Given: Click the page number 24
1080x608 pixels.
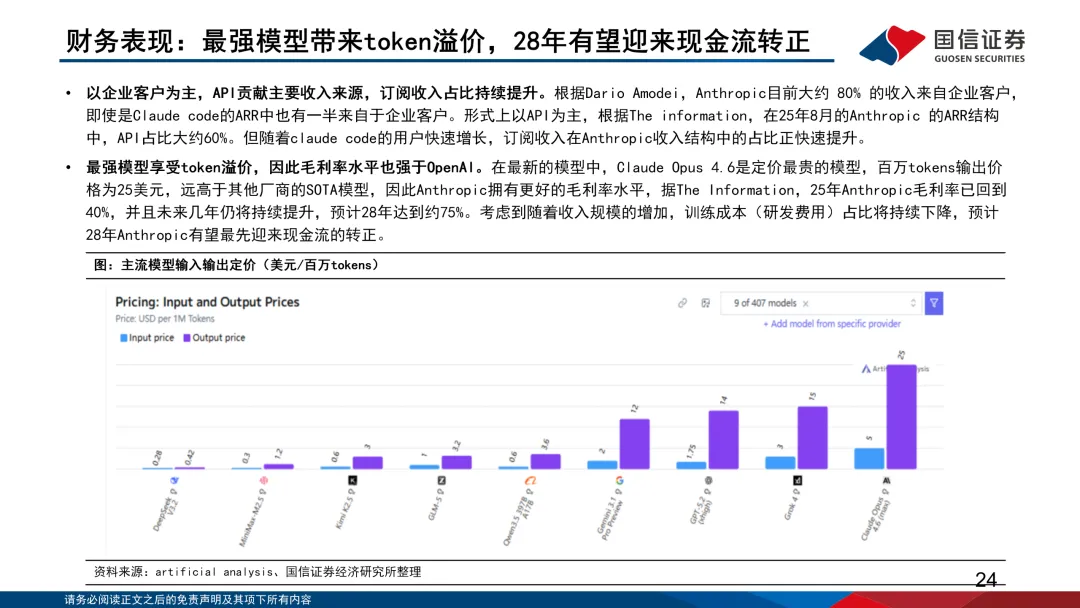Looking at the screenshot, I should pyautogui.click(x=986, y=580).
